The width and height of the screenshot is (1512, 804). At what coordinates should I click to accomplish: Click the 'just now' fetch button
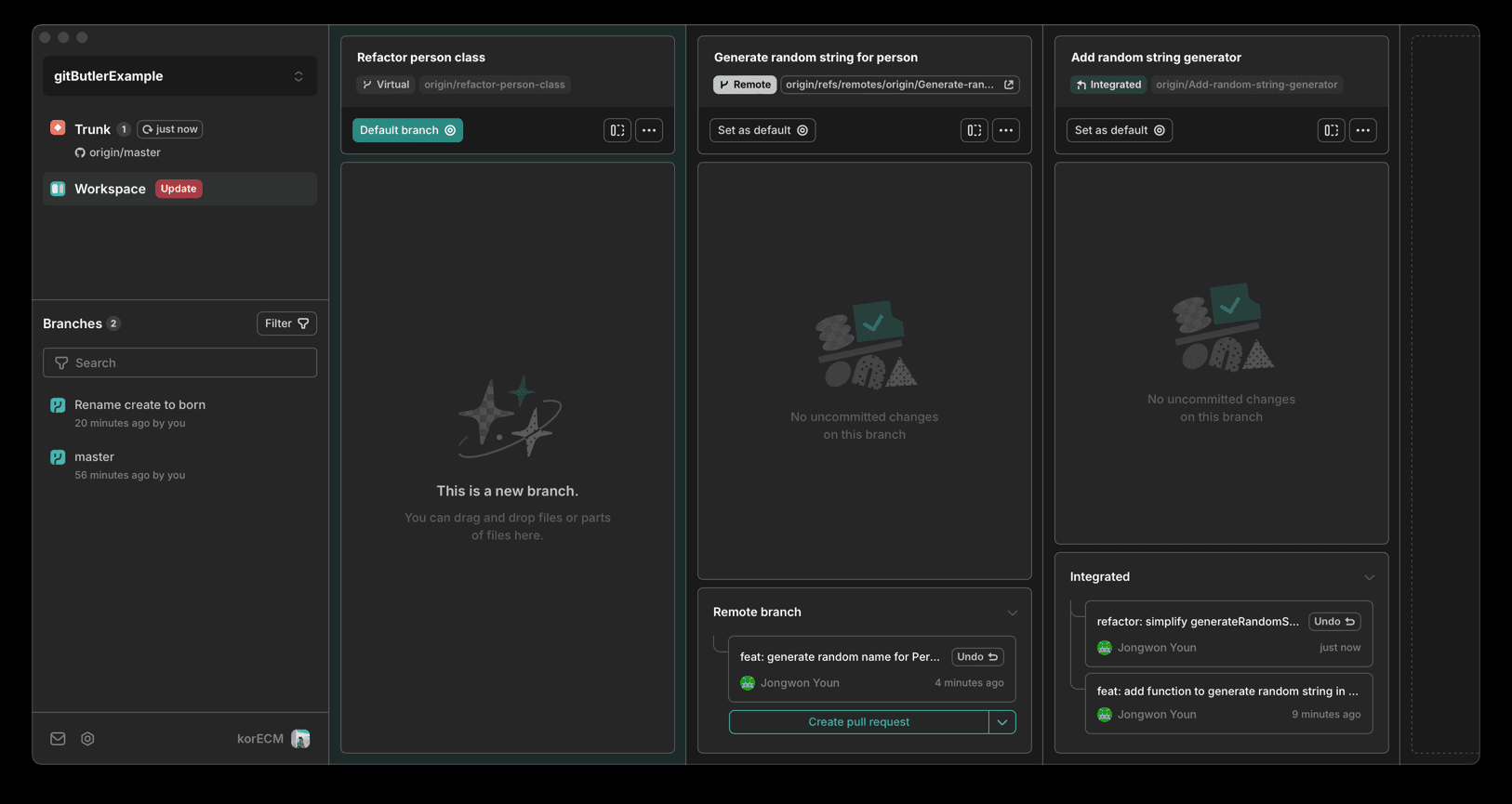click(x=170, y=129)
